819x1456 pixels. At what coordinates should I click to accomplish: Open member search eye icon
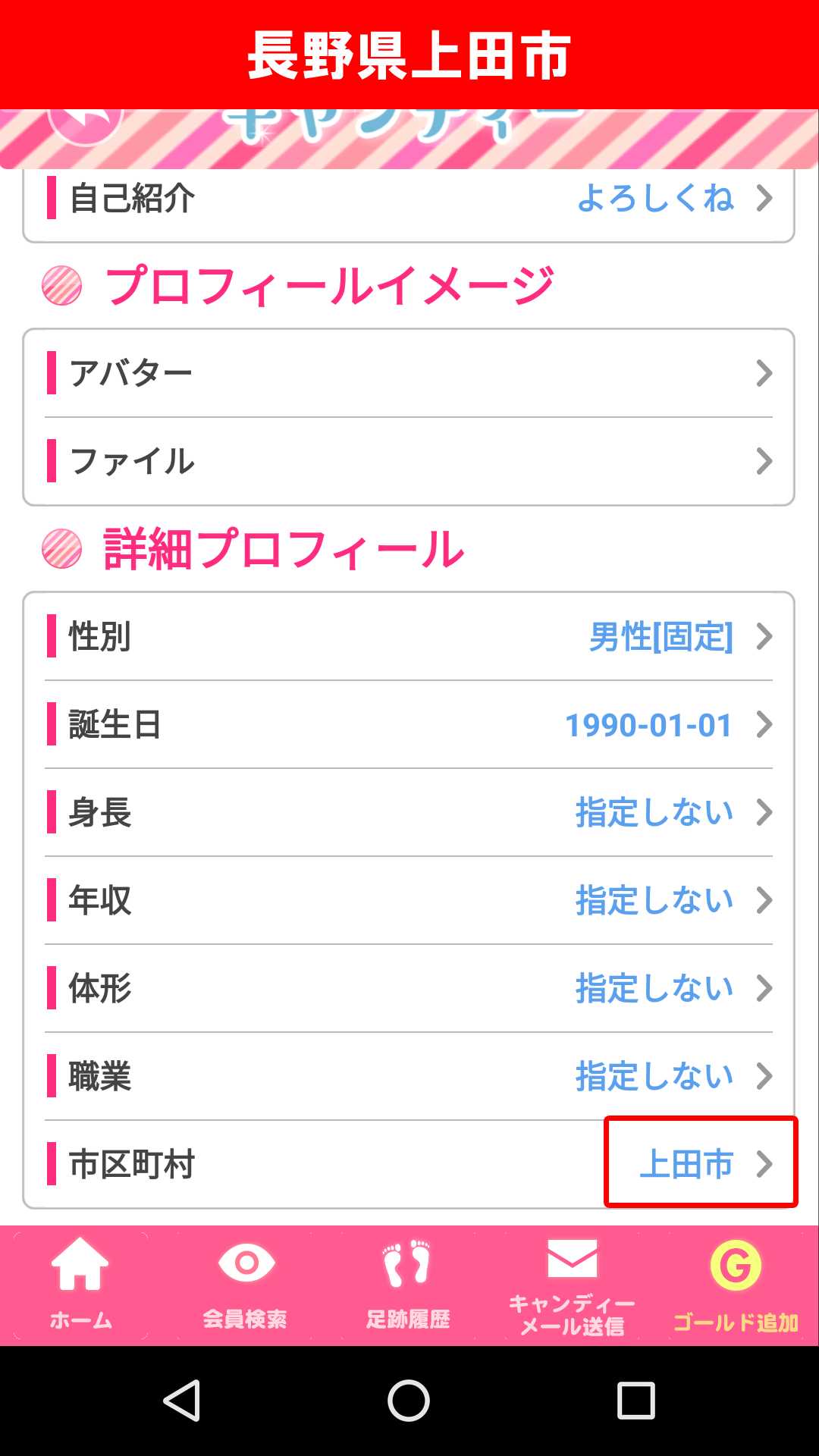[x=246, y=1263]
